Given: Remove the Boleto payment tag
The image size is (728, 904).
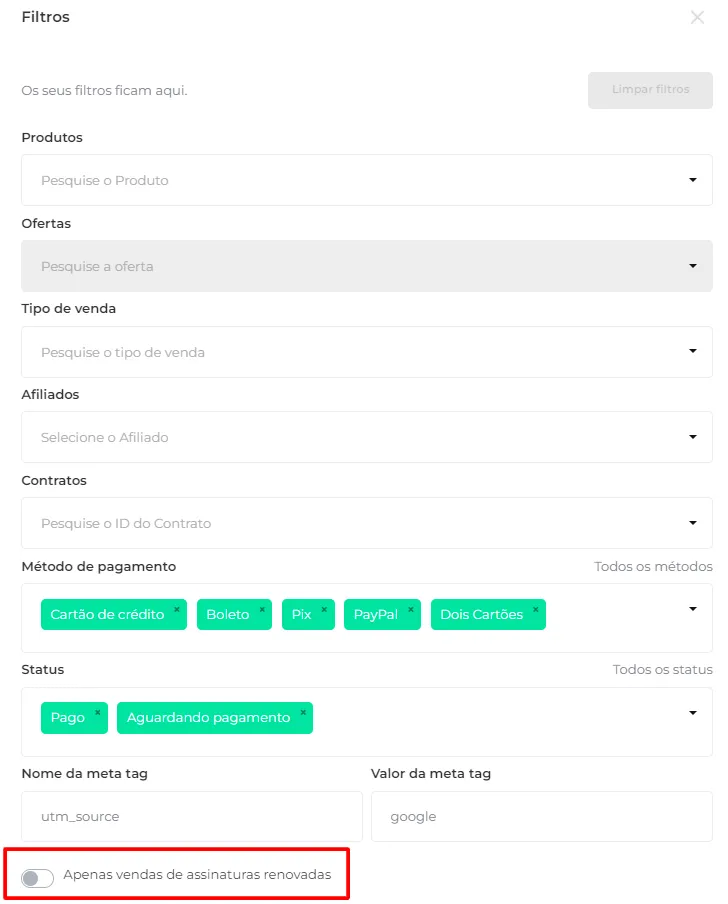Looking at the screenshot, I should point(262,609).
